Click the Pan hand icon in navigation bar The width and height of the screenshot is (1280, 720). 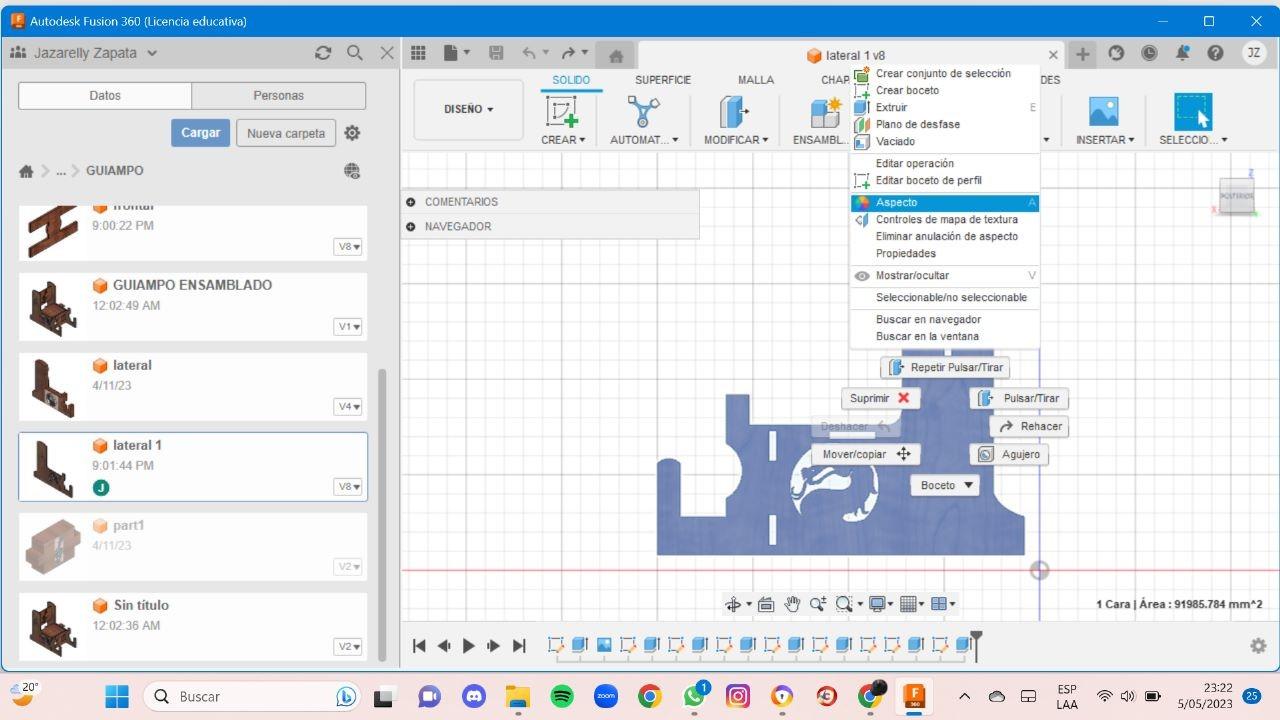pos(792,604)
